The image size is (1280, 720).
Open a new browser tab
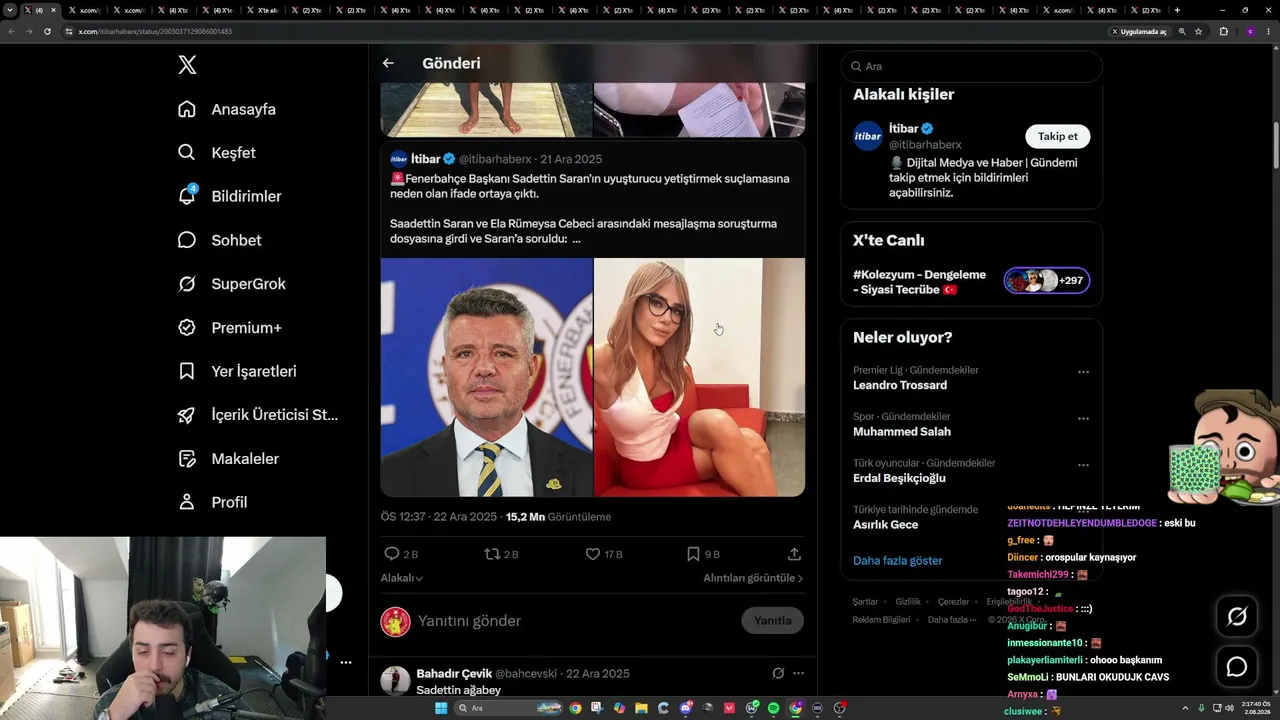click(1177, 10)
